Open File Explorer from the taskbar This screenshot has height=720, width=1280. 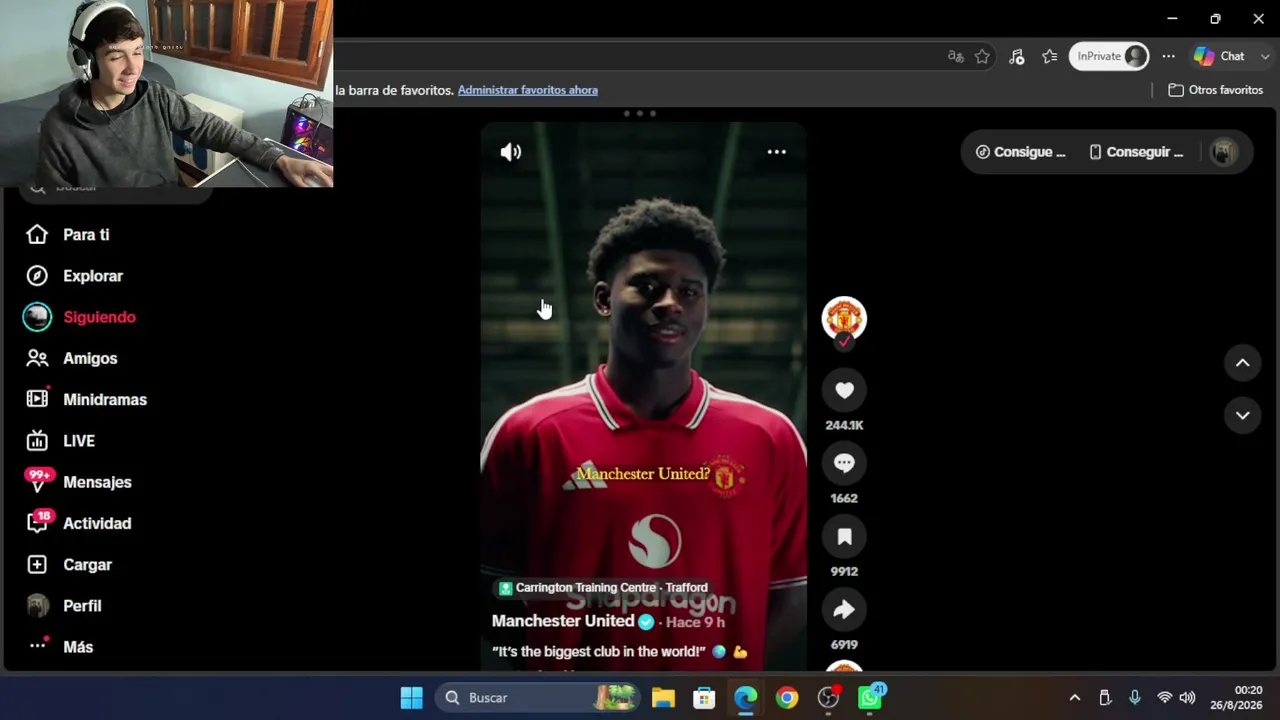click(663, 698)
